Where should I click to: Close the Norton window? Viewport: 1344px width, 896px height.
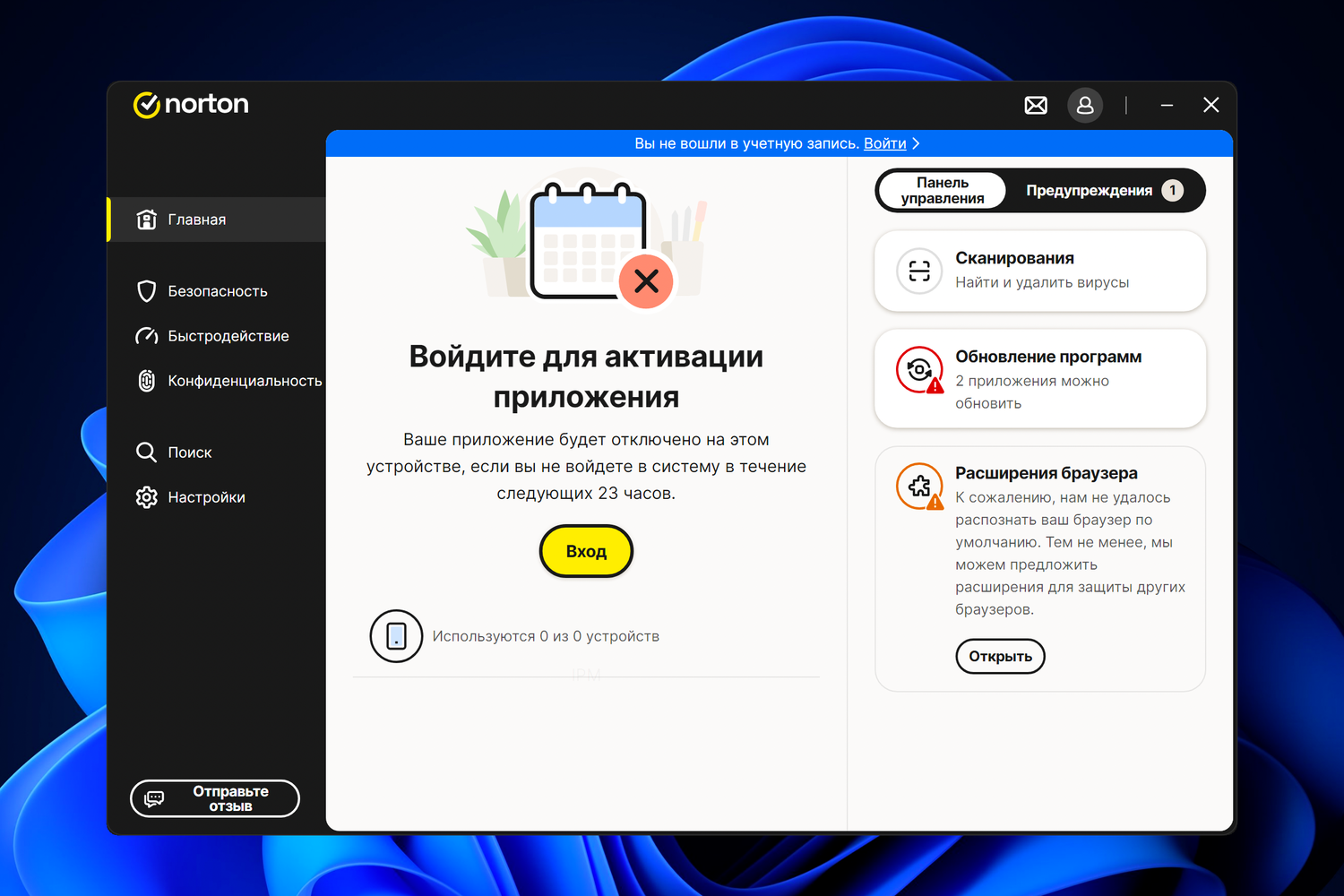1211,106
